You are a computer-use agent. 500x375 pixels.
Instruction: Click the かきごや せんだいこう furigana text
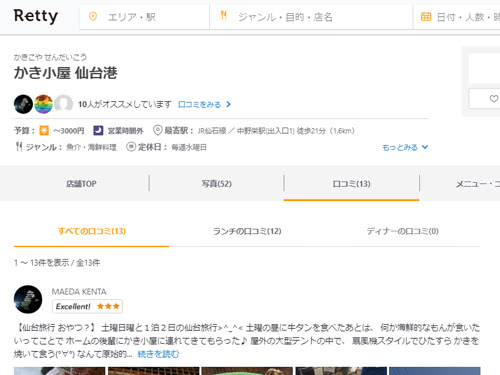click(x=50, y=57)
